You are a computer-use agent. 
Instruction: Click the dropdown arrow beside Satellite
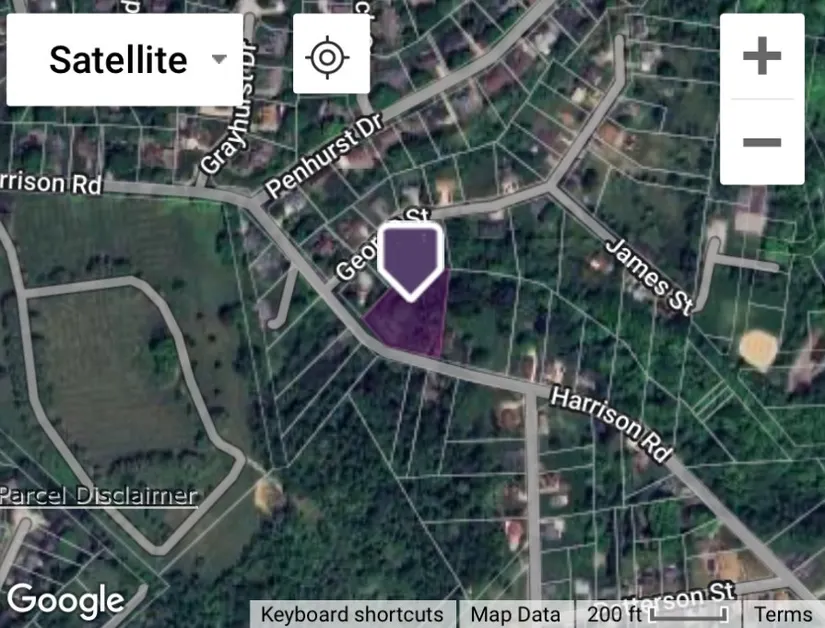219,59
